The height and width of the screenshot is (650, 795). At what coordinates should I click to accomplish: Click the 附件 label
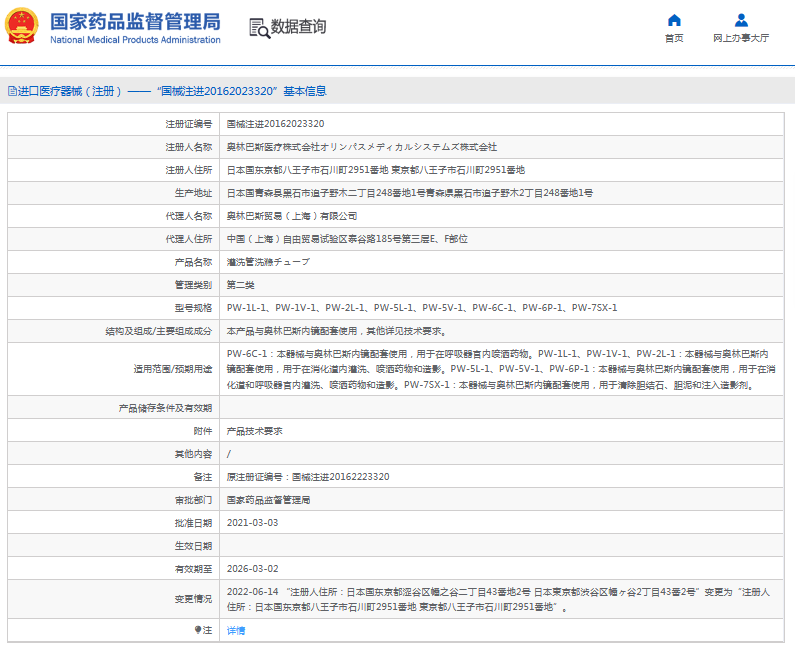(x=203, y=431)
